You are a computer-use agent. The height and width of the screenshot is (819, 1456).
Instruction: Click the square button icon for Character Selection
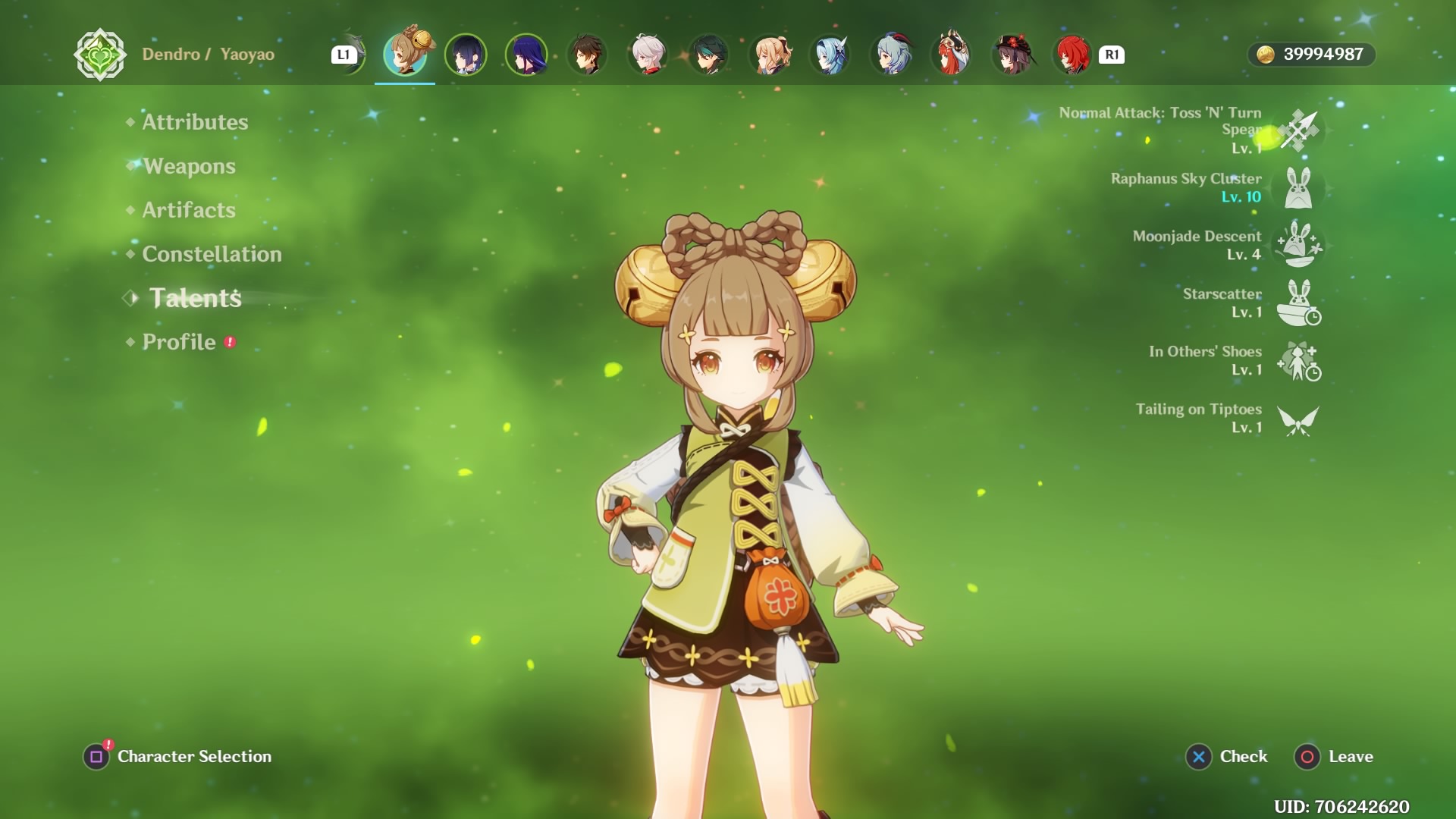(96, 756)
